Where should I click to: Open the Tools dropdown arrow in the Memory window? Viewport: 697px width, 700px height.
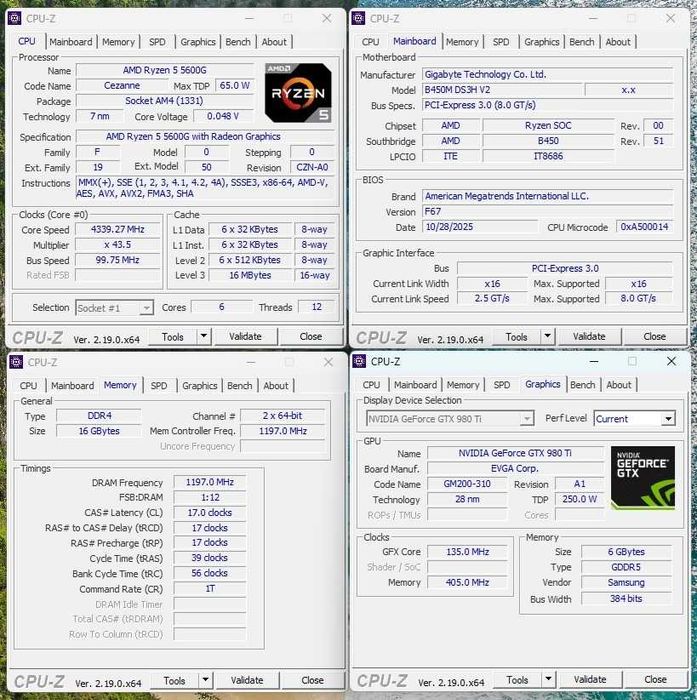205,679
